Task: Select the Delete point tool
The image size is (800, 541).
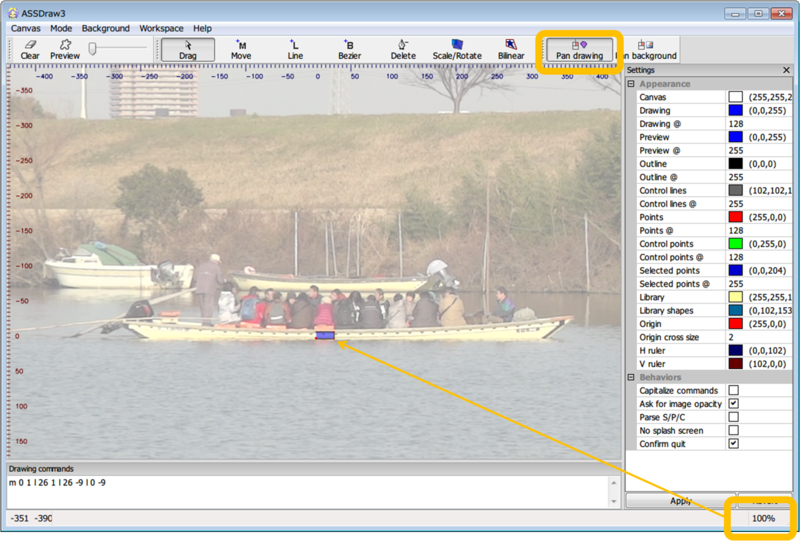Action: point(403,50)
